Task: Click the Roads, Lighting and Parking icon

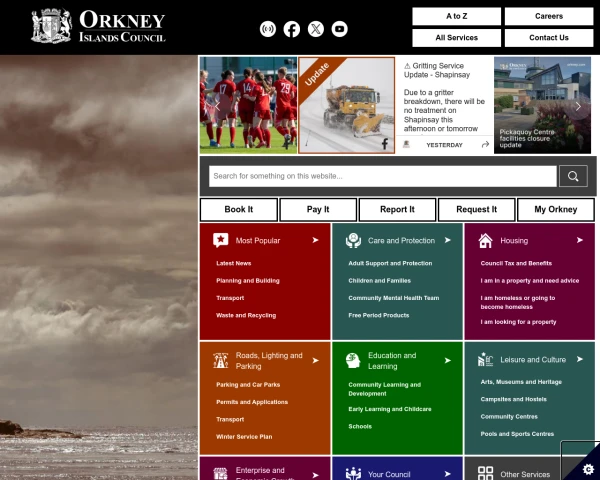Action: 221,361
